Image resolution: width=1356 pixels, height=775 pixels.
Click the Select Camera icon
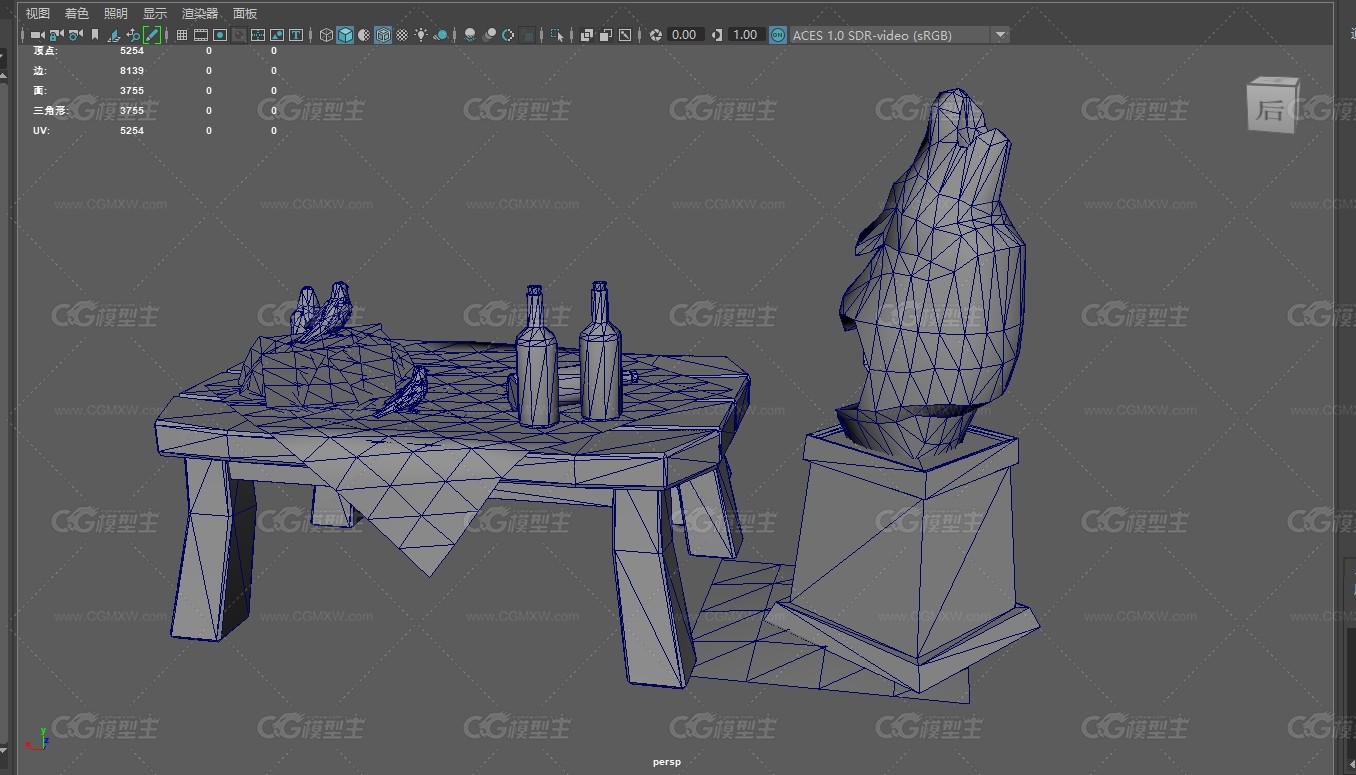[37, 35]
